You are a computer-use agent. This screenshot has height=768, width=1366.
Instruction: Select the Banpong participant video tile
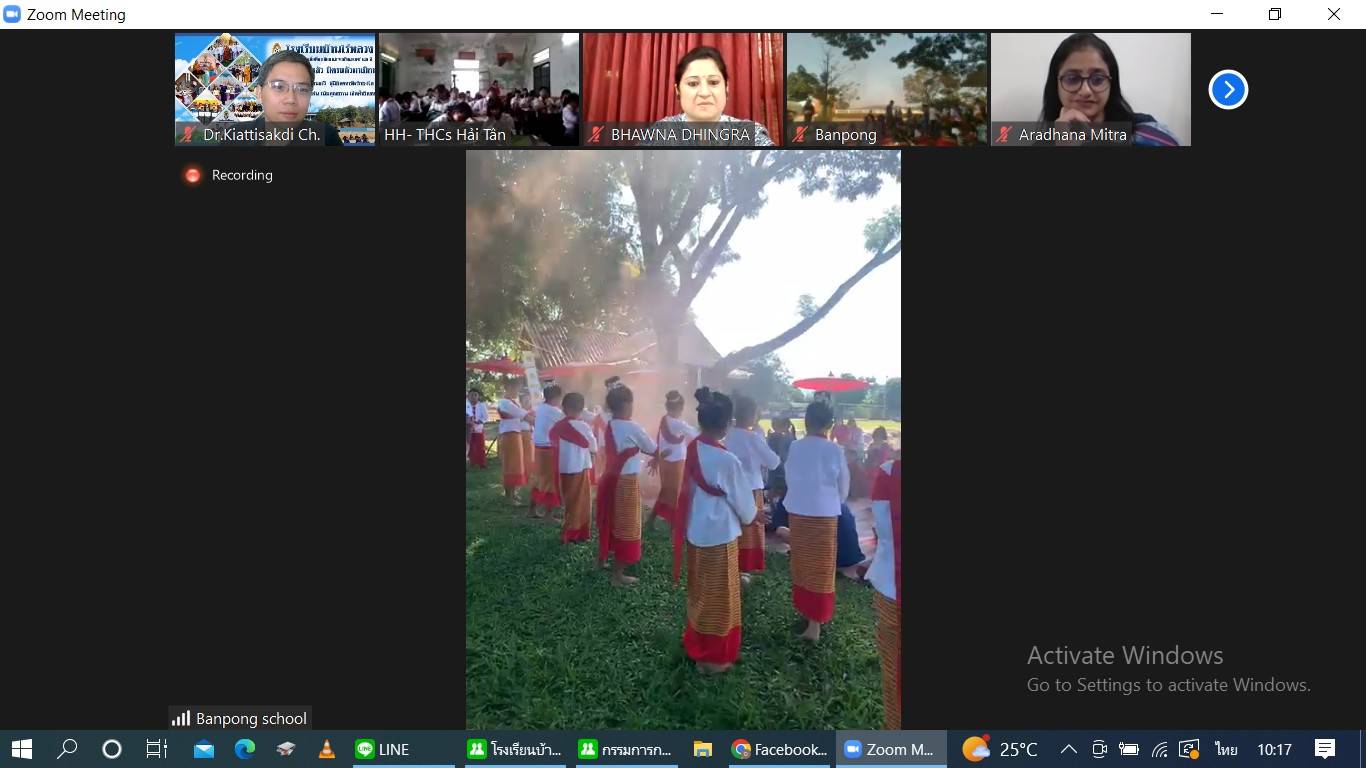[x=886, y=88]
